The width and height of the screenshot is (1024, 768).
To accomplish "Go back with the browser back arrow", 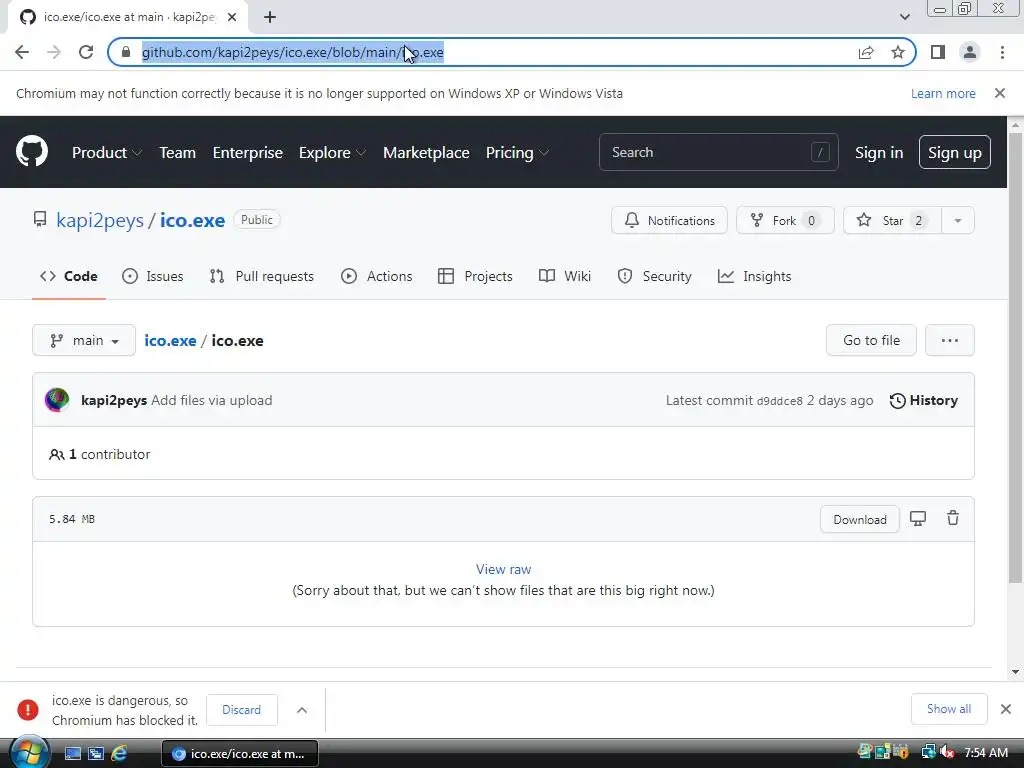I will click(22, 52).
